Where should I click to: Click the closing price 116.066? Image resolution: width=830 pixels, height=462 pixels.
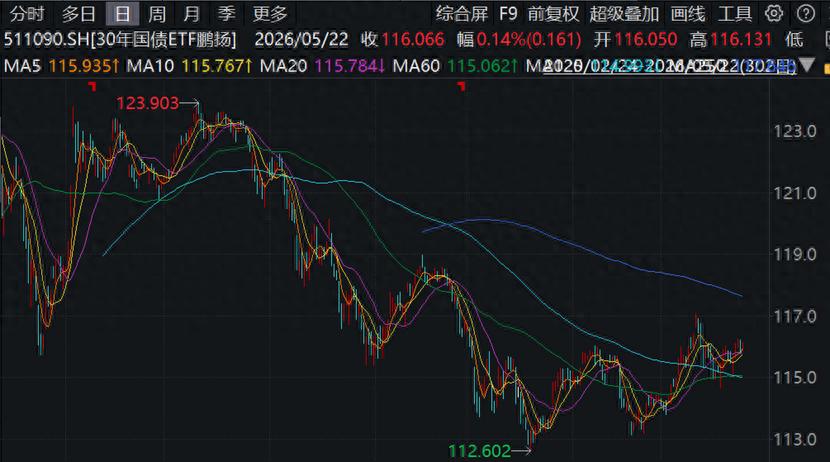(413, 40)
